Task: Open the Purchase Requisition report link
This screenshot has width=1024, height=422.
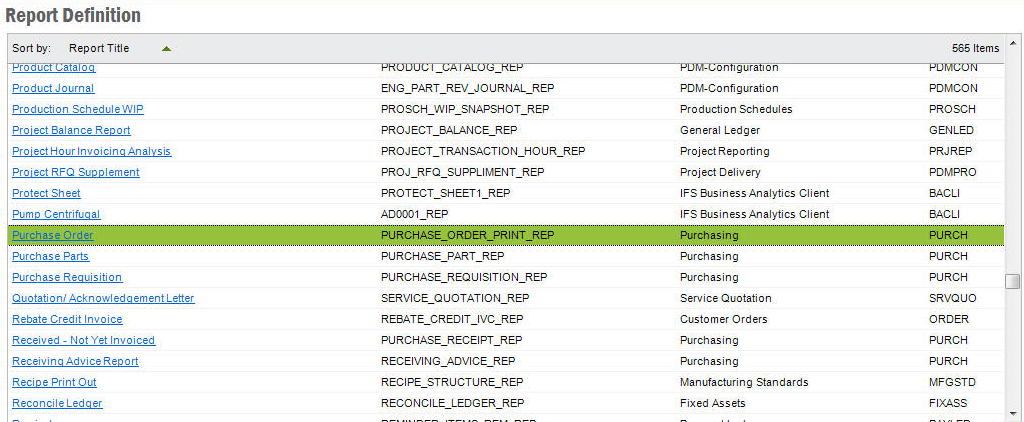Action: 67,277
